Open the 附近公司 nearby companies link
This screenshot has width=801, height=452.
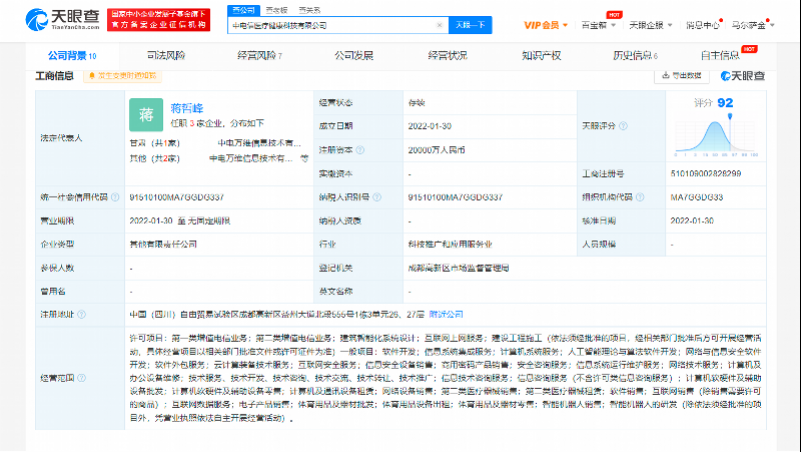(446, 315)
